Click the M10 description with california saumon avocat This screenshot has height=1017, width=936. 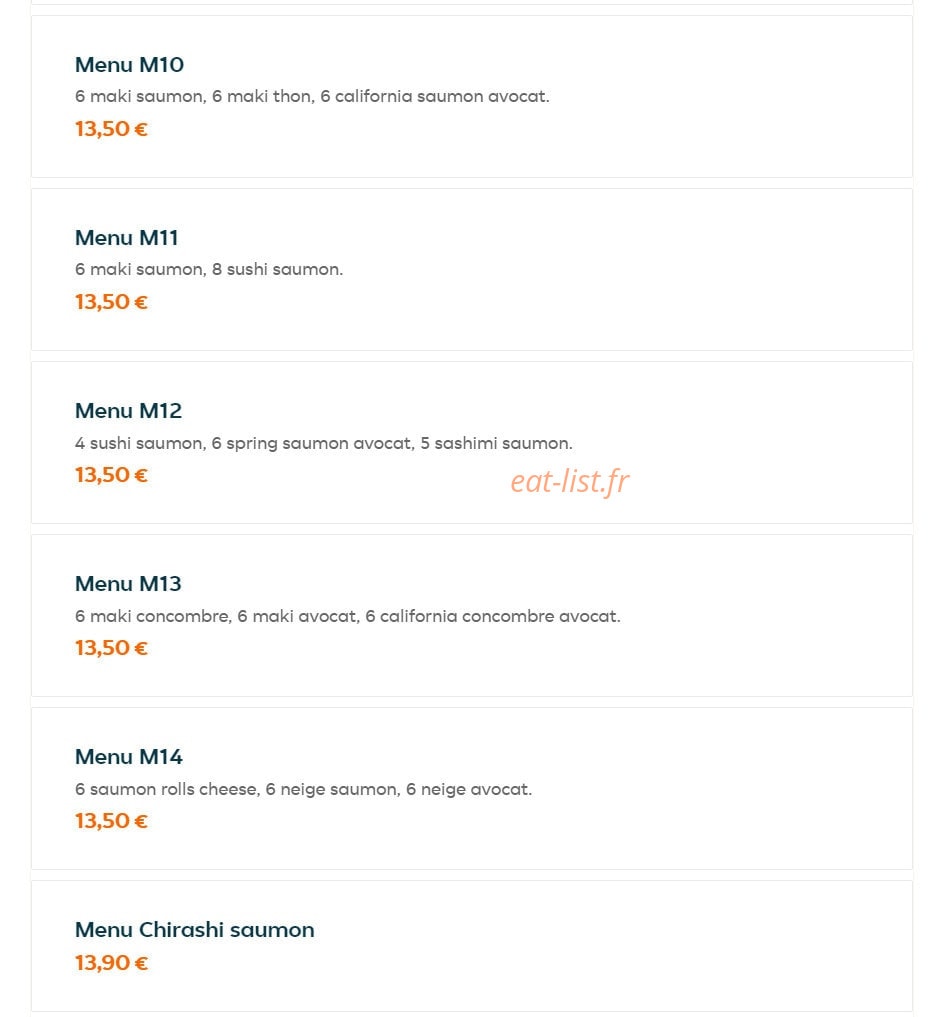tap(312, 97)
